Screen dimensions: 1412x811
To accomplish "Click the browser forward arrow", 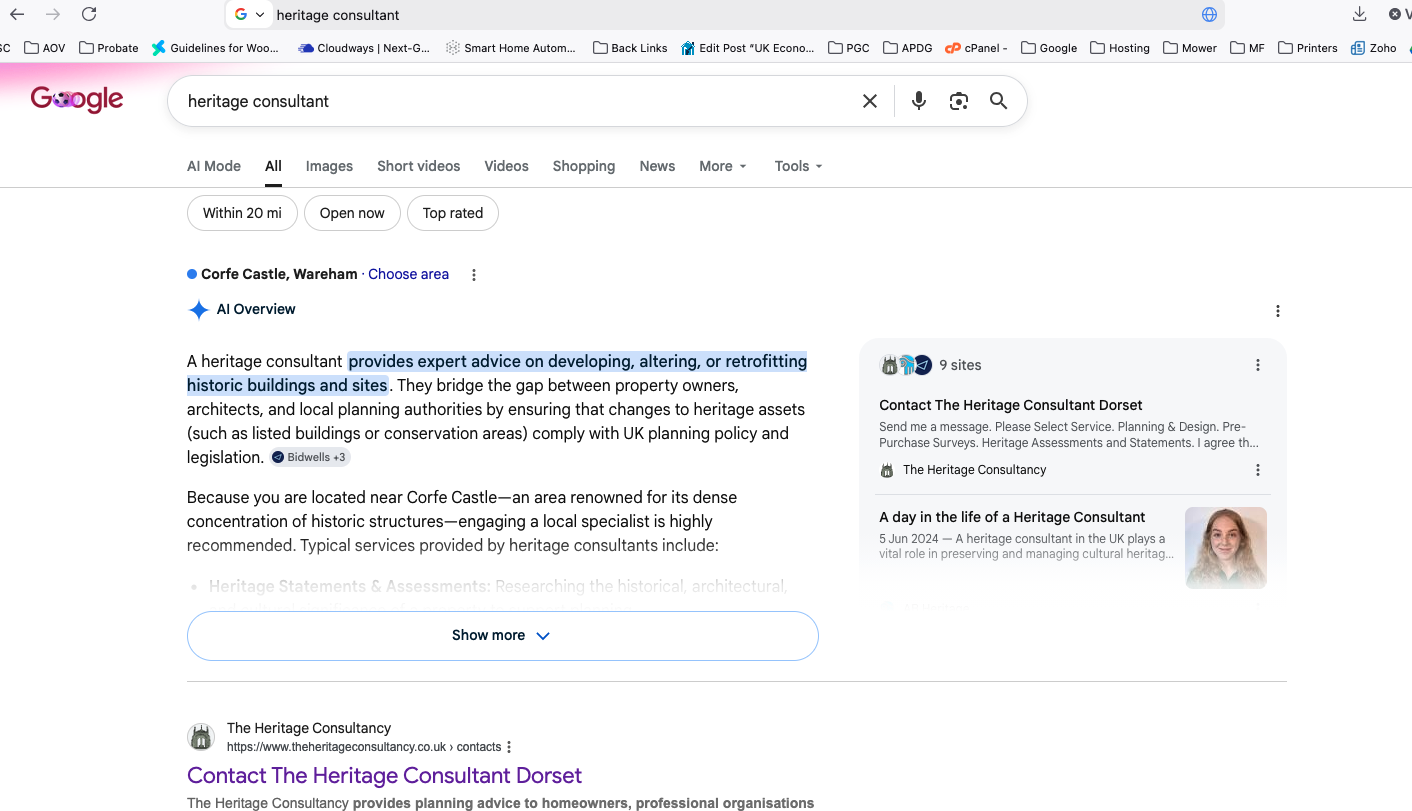I will [x=53, y=14].
